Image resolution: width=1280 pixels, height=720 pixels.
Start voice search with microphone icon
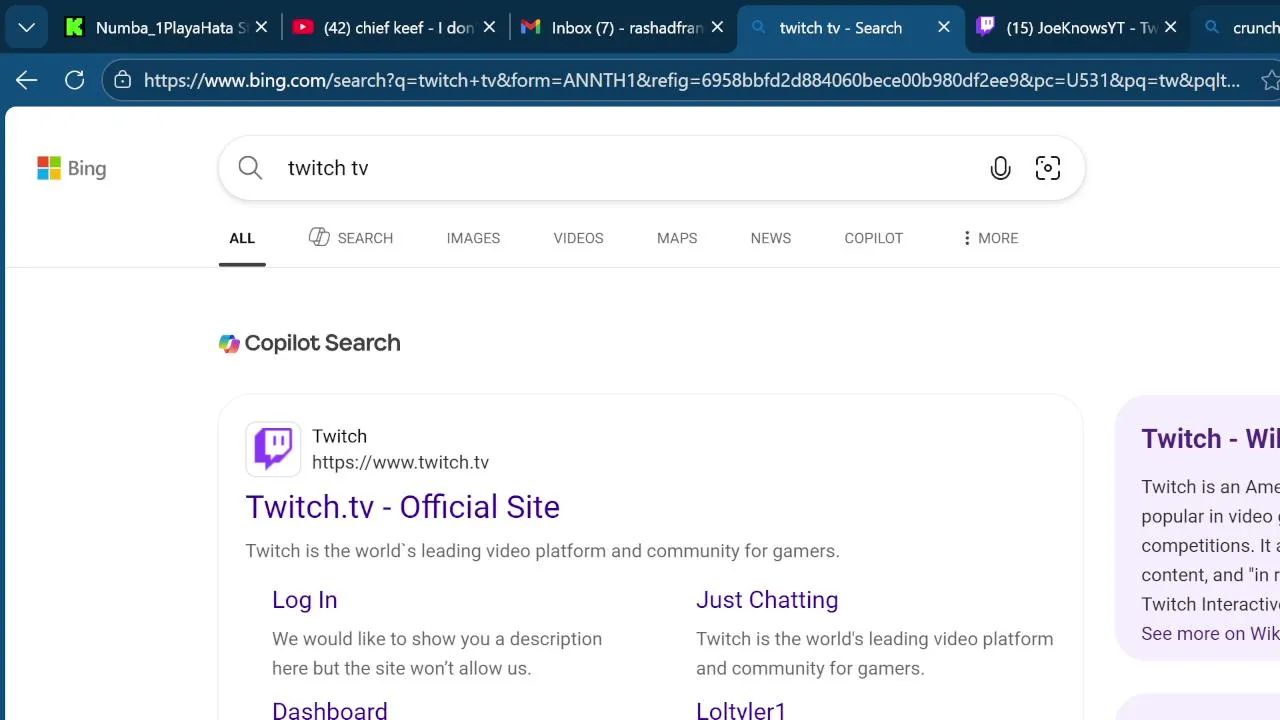click(x=1000, y=168)
